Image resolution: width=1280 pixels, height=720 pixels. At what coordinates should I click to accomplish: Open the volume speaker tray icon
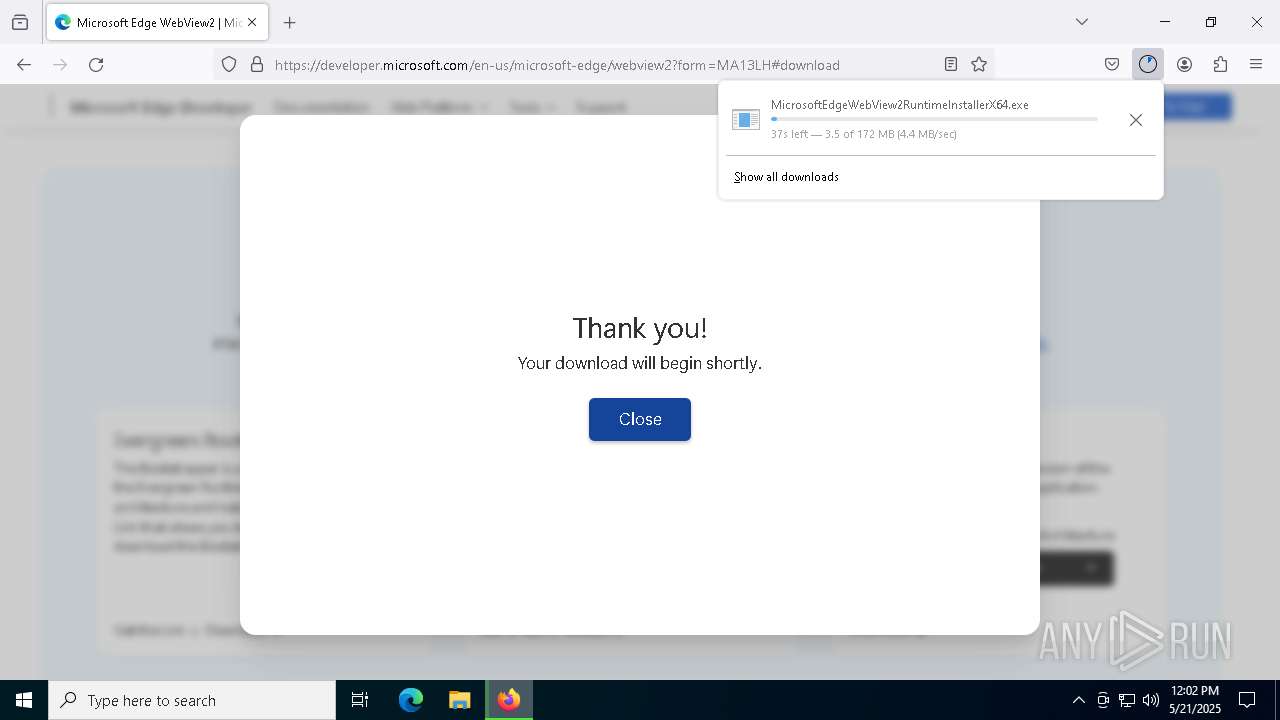(1151, 700)
